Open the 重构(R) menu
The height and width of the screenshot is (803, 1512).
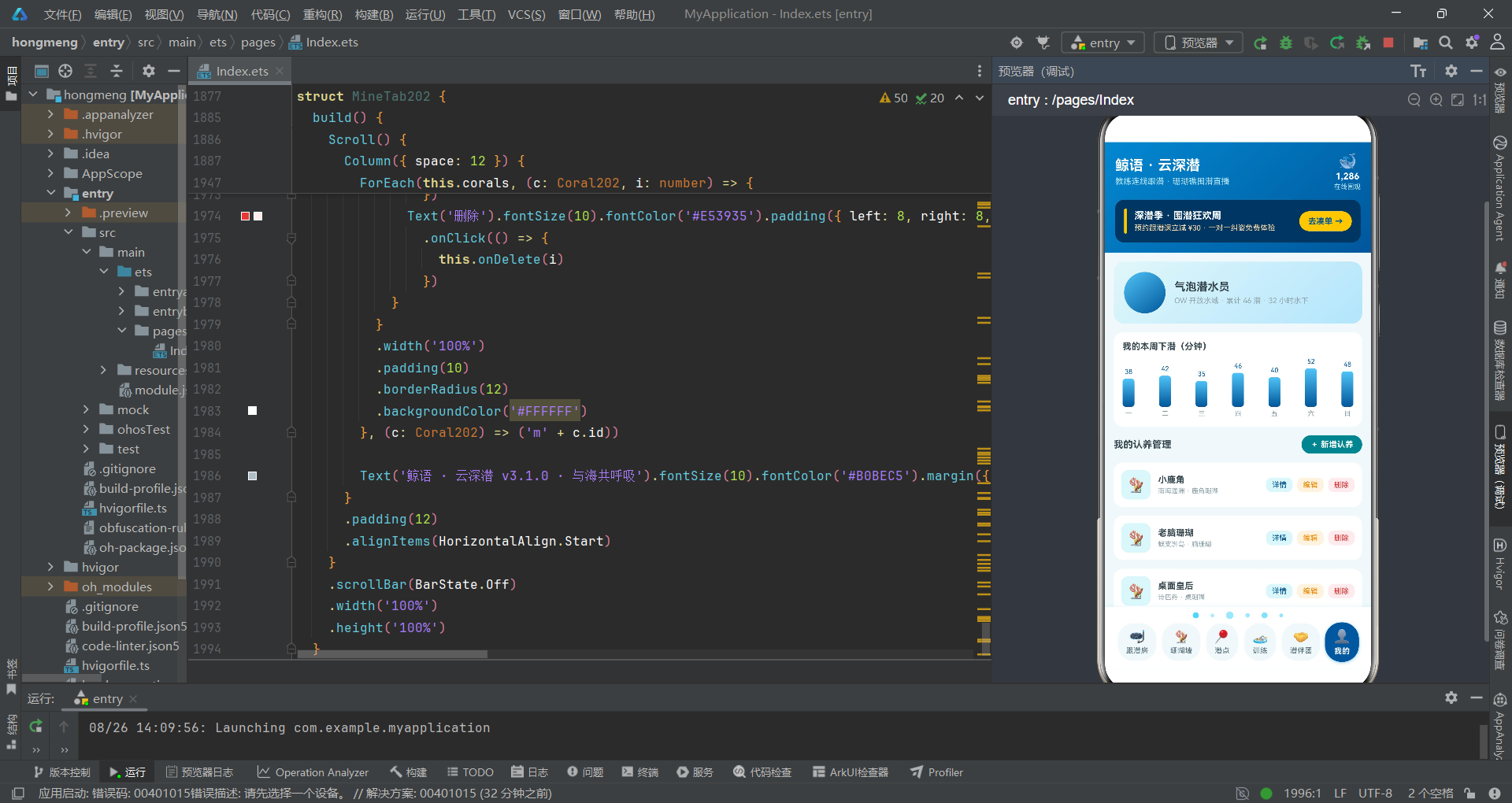click(x=322, y=14)
